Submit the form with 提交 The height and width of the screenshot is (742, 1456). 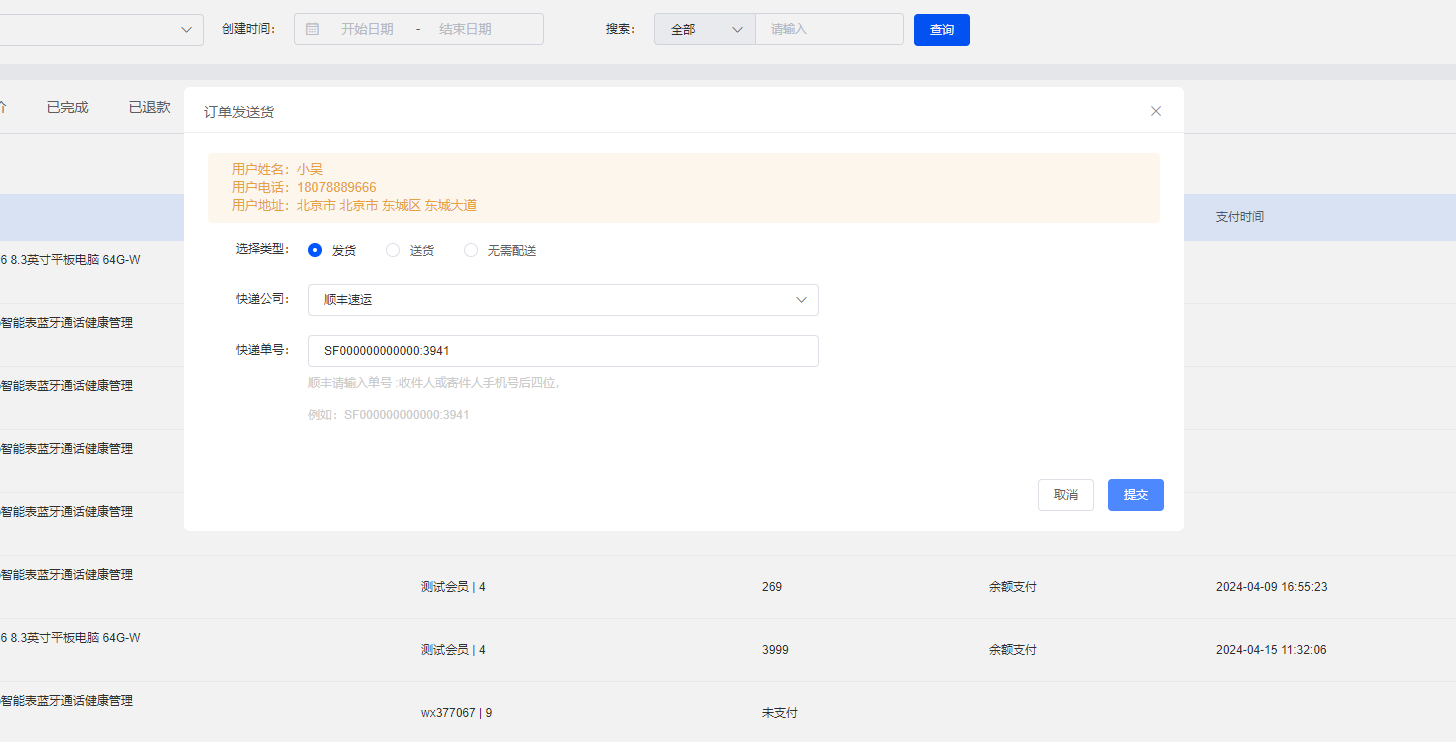click(1136, 495)
